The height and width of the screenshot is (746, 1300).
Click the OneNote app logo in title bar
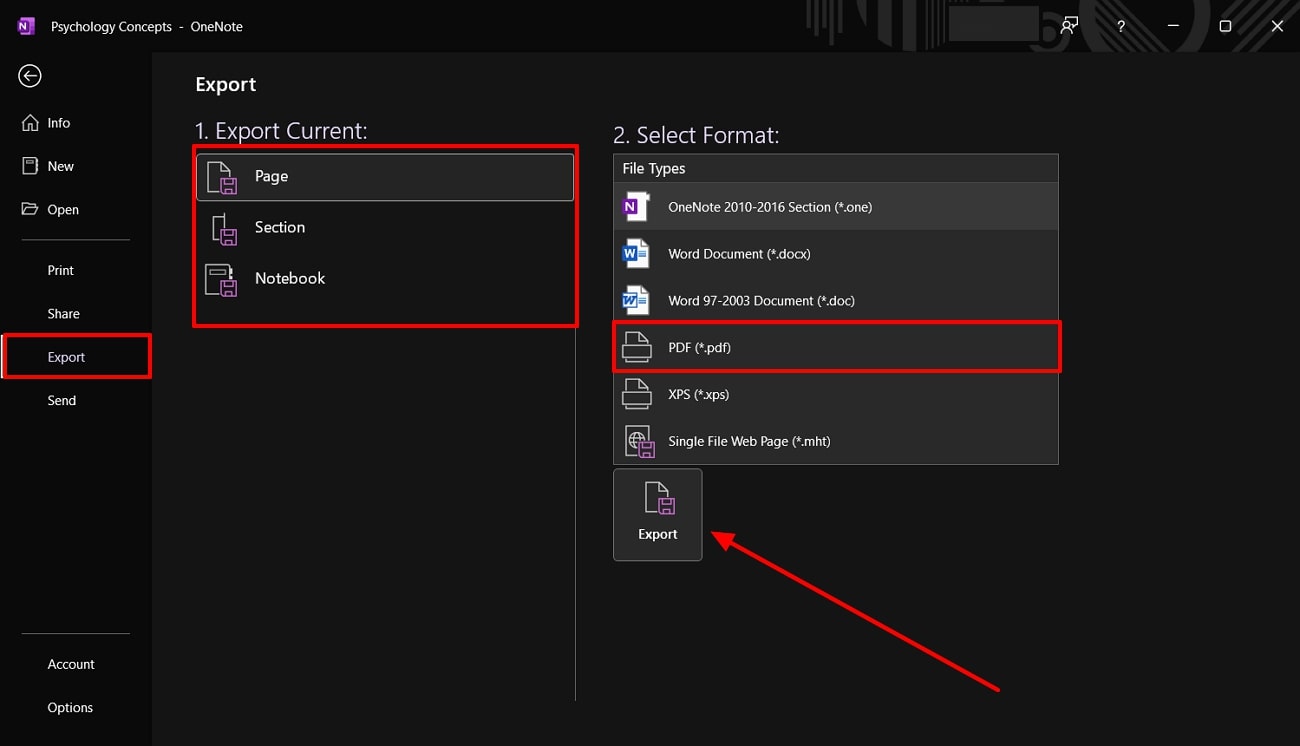(x=26, y=27)
